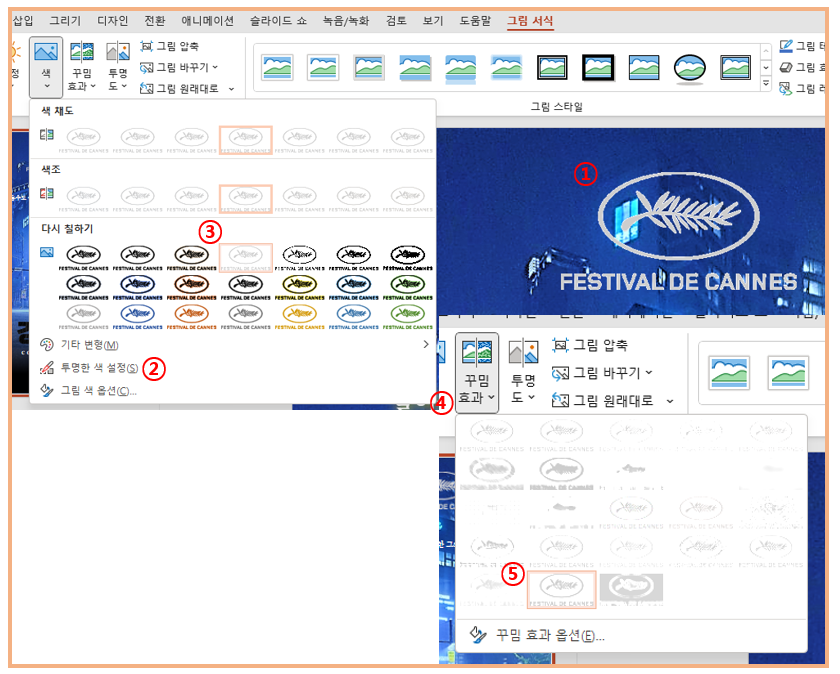840x674 pixels.
Task: Click 그림 테두리 pen icon at right
Action: tap(786, 46)
